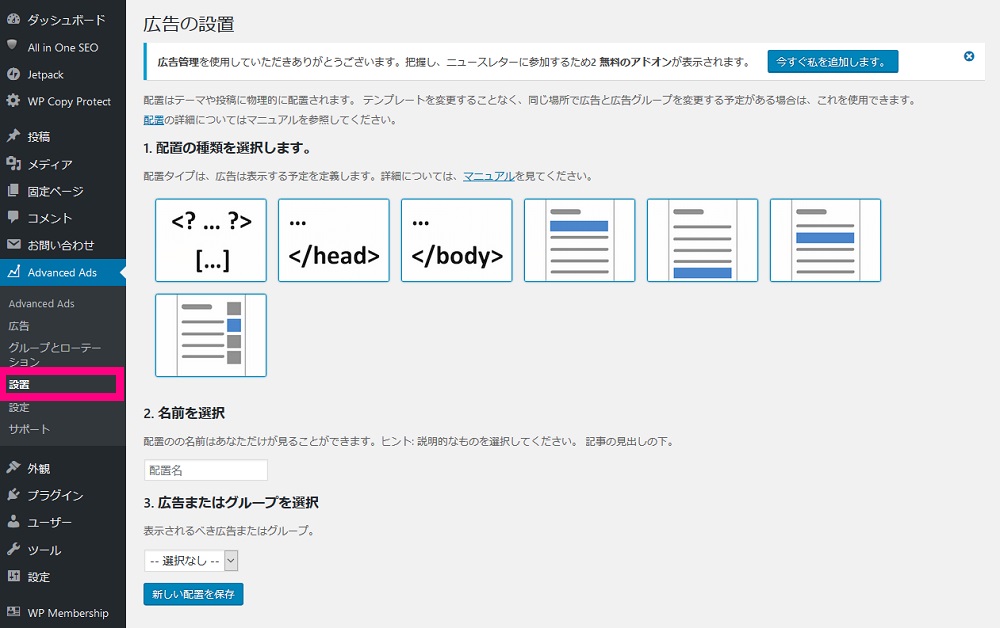Screen dimensions: 1000x628
Task: Open the マニュアル link under placement types
Action: pyautogui.click(x=489, y=176)
